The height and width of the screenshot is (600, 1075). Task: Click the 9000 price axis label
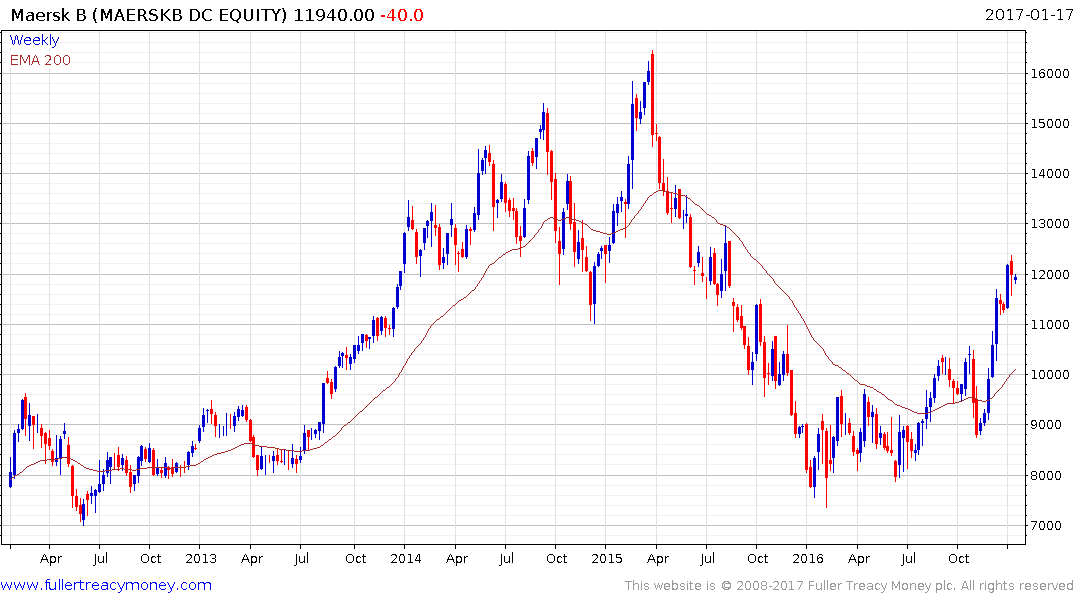pyautogui.click(x=1046, y=424)
